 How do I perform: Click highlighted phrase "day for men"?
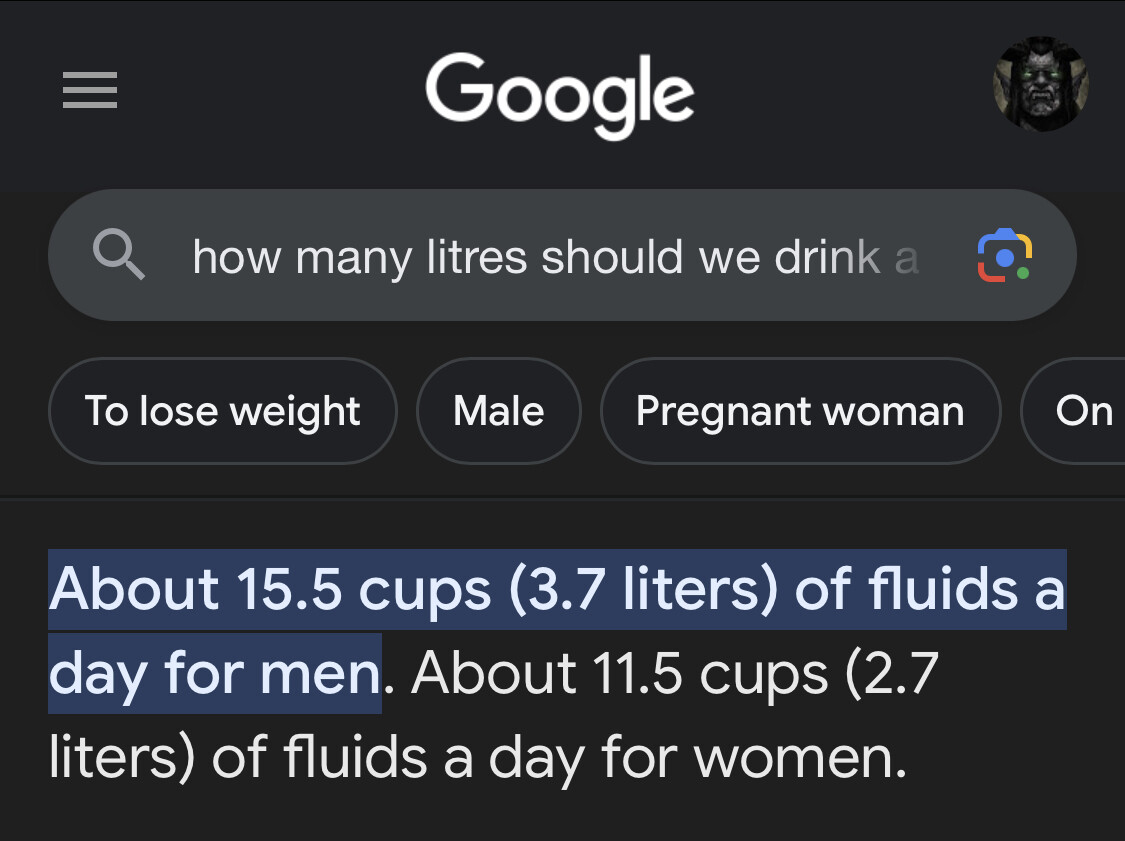[x=215, y=674]
